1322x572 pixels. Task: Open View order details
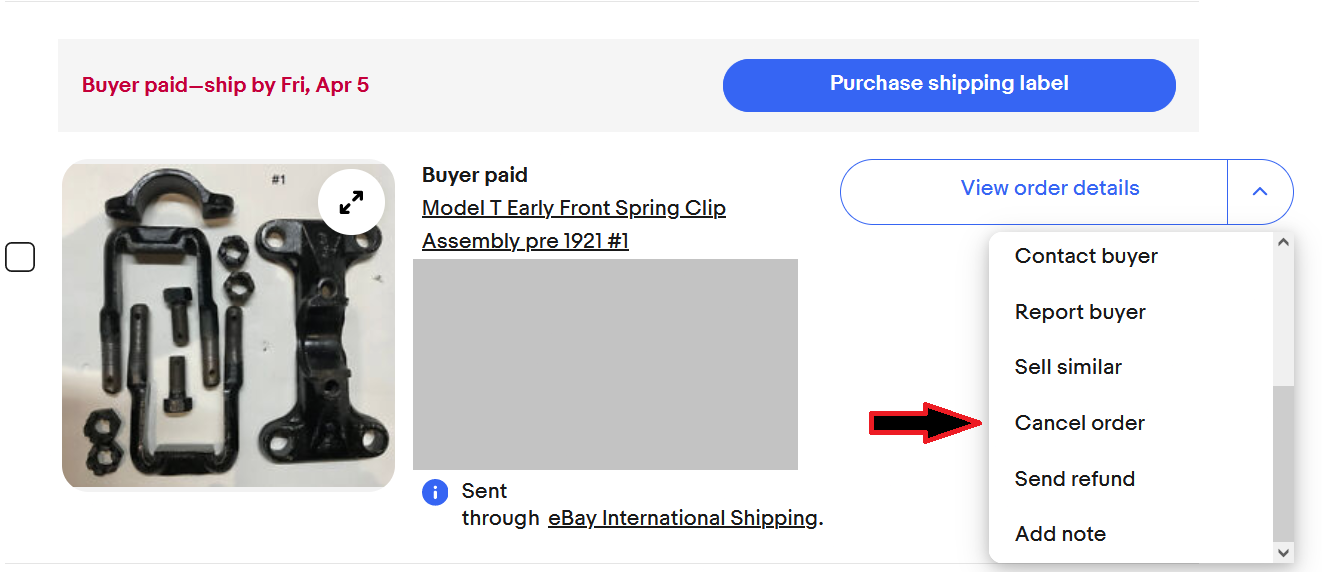tap(1049, 189)
